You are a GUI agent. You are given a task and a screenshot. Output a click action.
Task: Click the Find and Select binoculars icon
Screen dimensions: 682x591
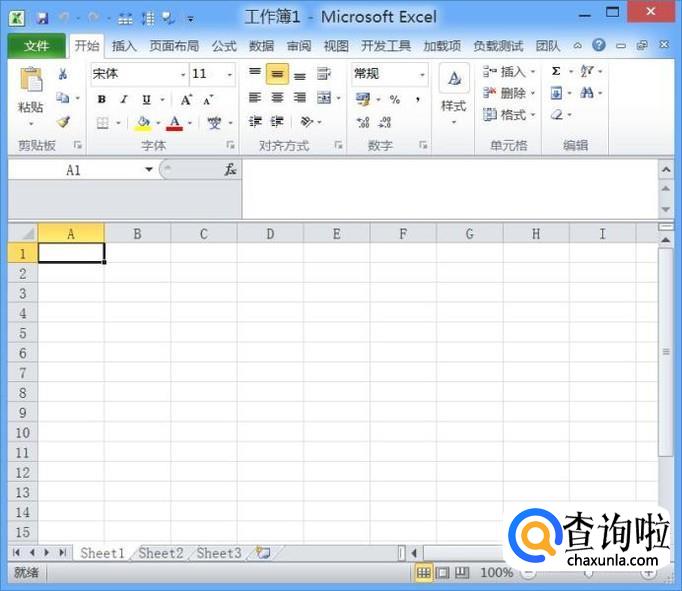[587, 93]
